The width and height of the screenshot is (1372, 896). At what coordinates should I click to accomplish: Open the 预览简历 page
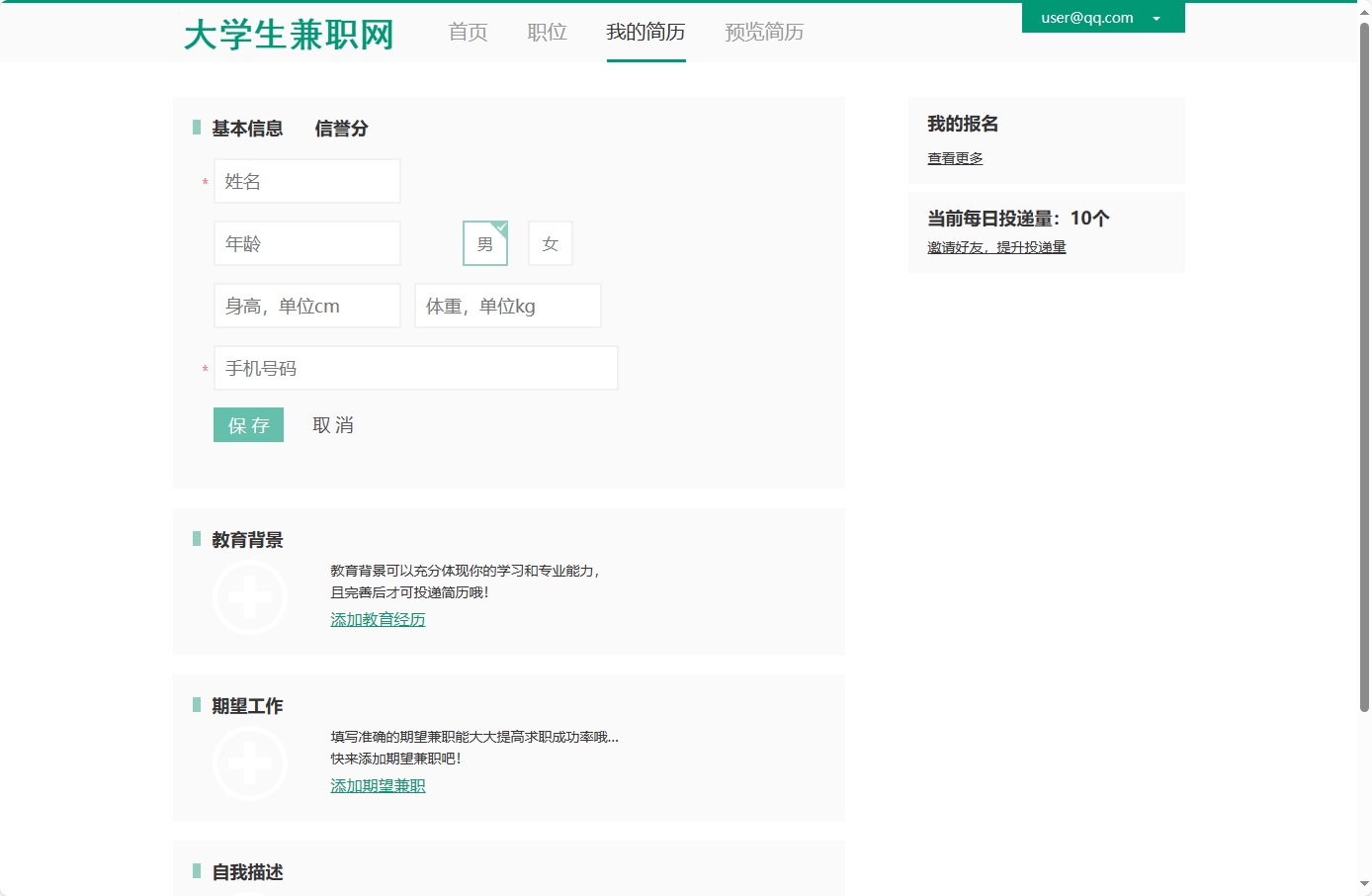(x=763, y=33)
